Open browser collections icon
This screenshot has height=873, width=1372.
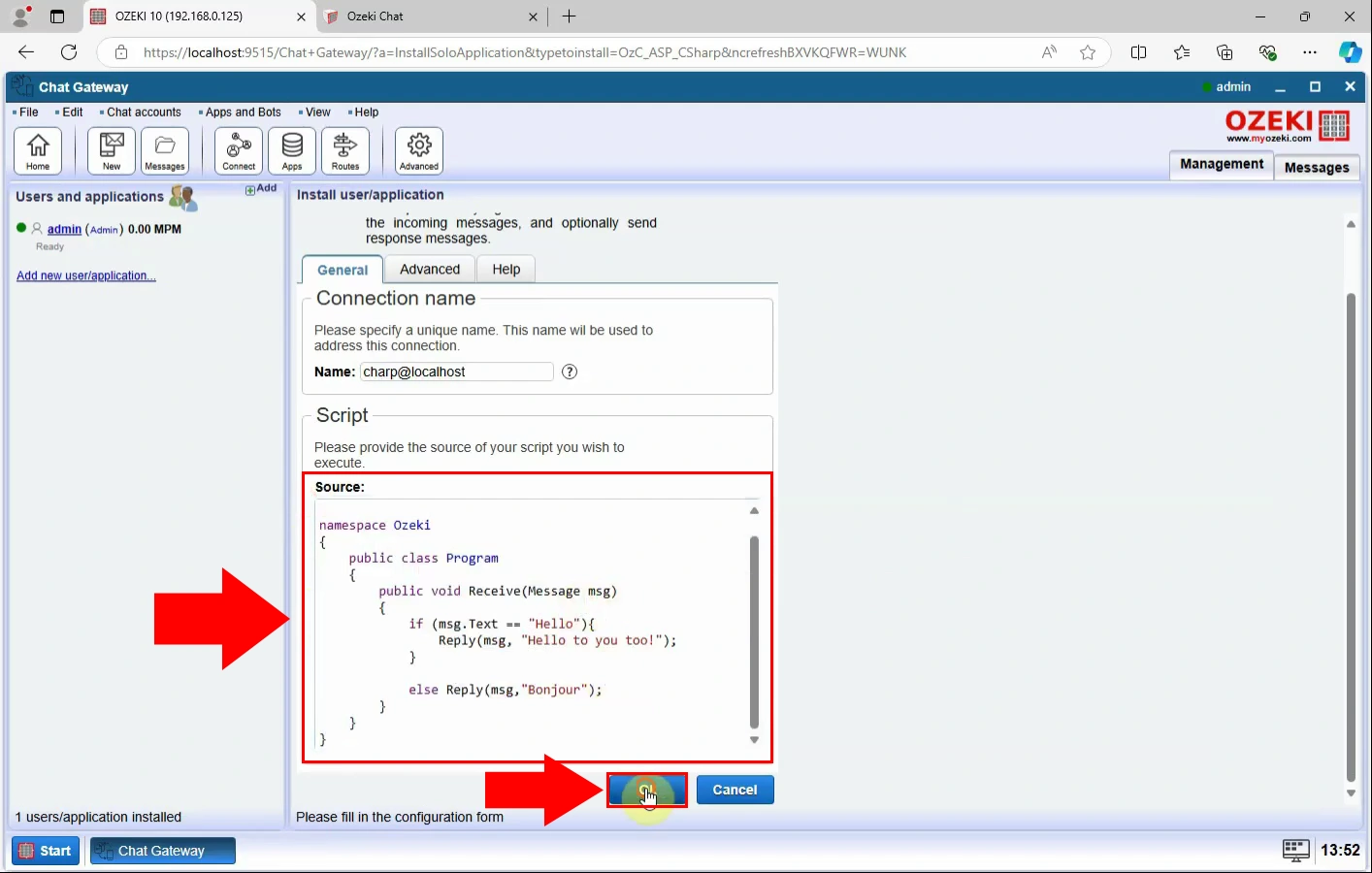point(1225,52)
